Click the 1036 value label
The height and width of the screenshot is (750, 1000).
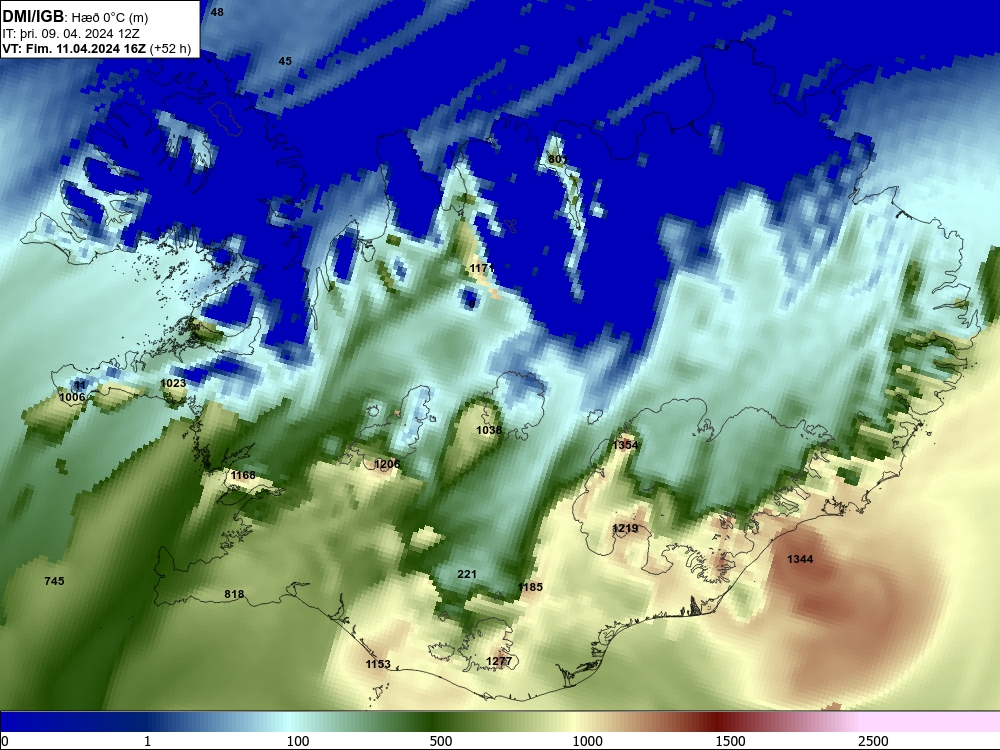(489, 430)
